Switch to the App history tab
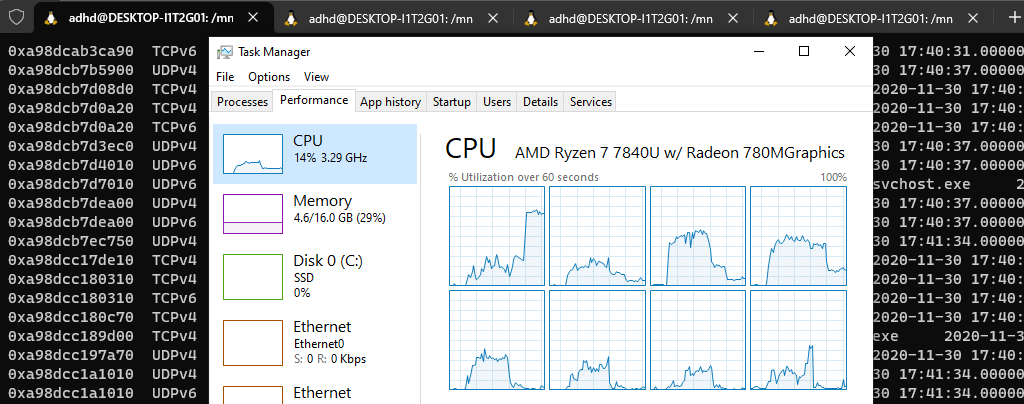 tap(390, 101)
